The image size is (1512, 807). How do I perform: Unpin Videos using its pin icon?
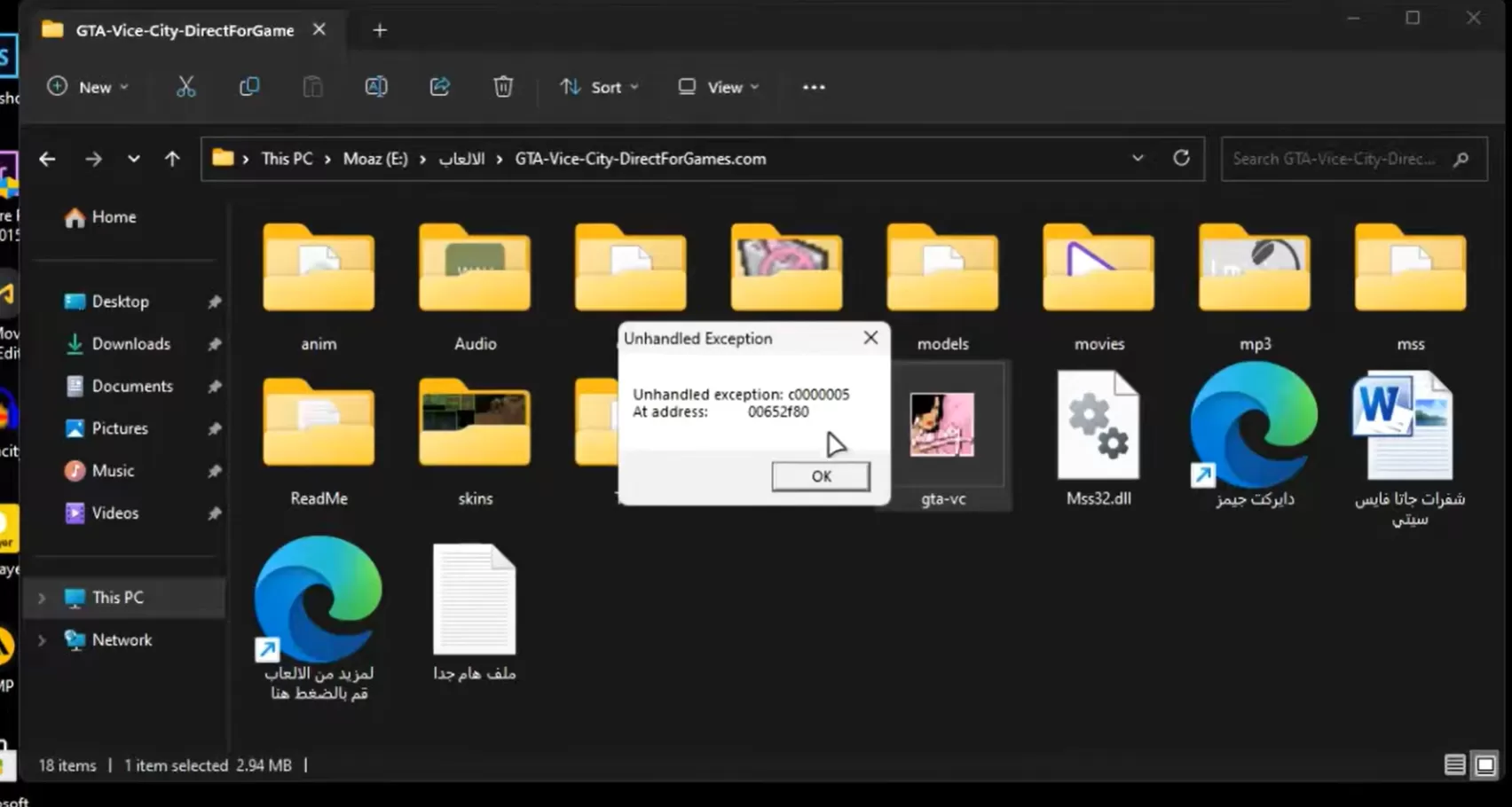214,513
